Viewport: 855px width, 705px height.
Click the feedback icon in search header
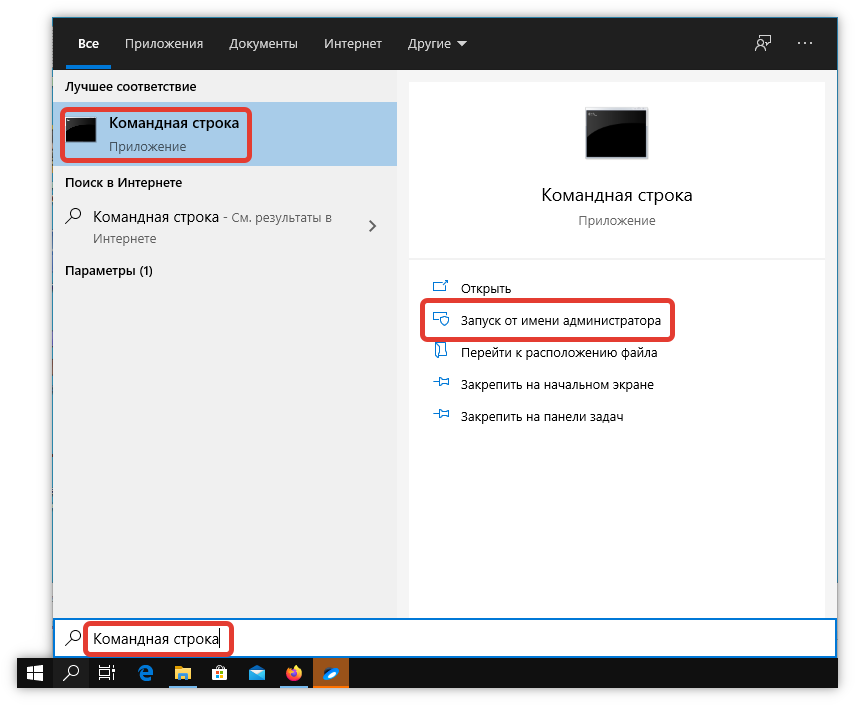point(763,44)
